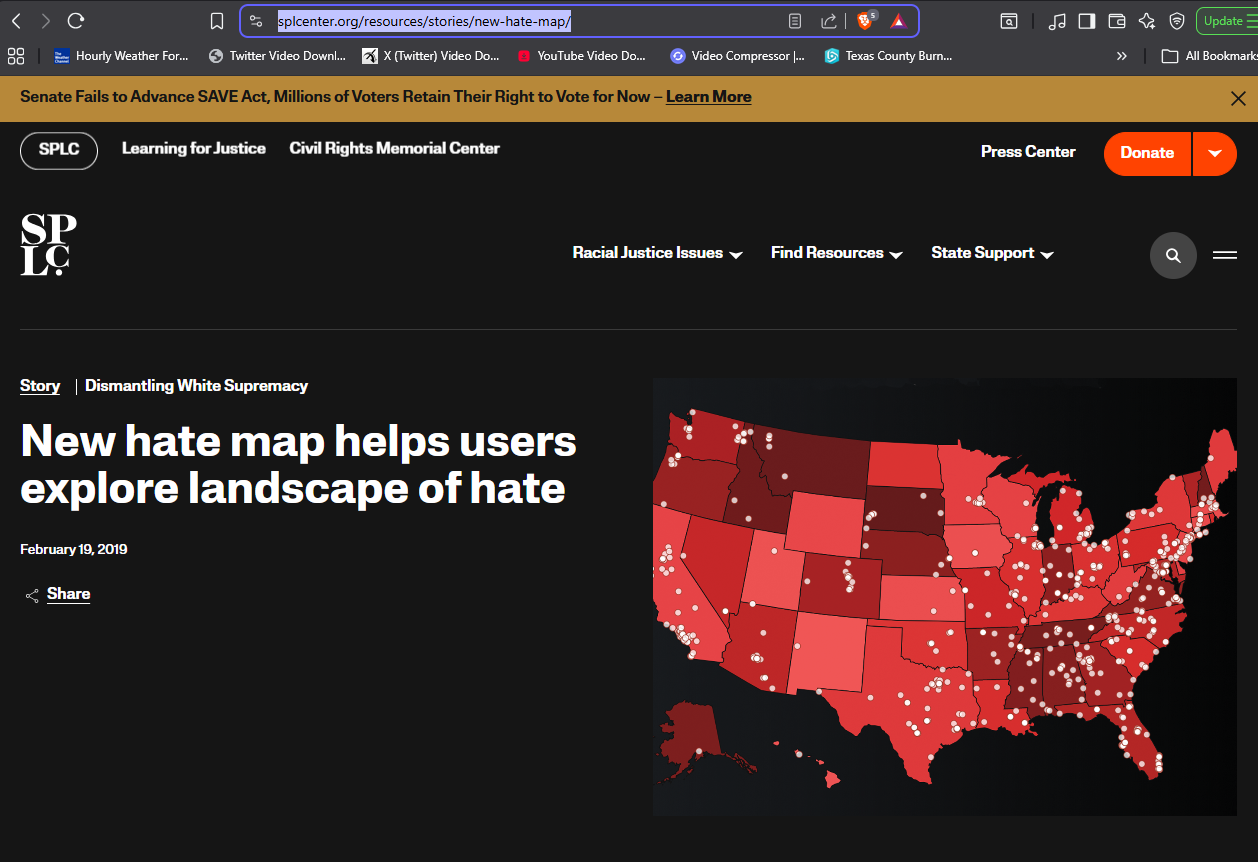Open the hamburger menu on SPLC site
The image size is (1258, 862).
coord(1225,256)
